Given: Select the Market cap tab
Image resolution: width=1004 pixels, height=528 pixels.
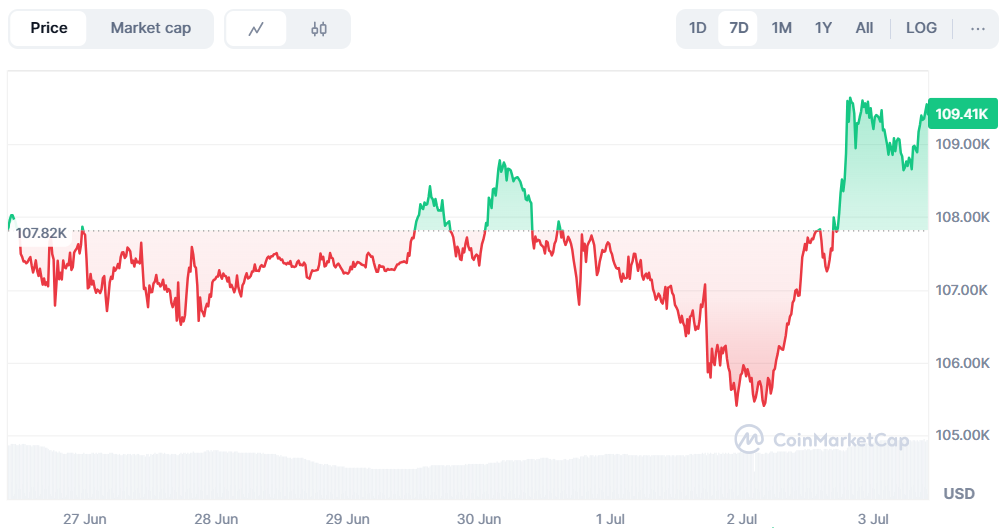Looking at the screenshot, I should 150,28.
